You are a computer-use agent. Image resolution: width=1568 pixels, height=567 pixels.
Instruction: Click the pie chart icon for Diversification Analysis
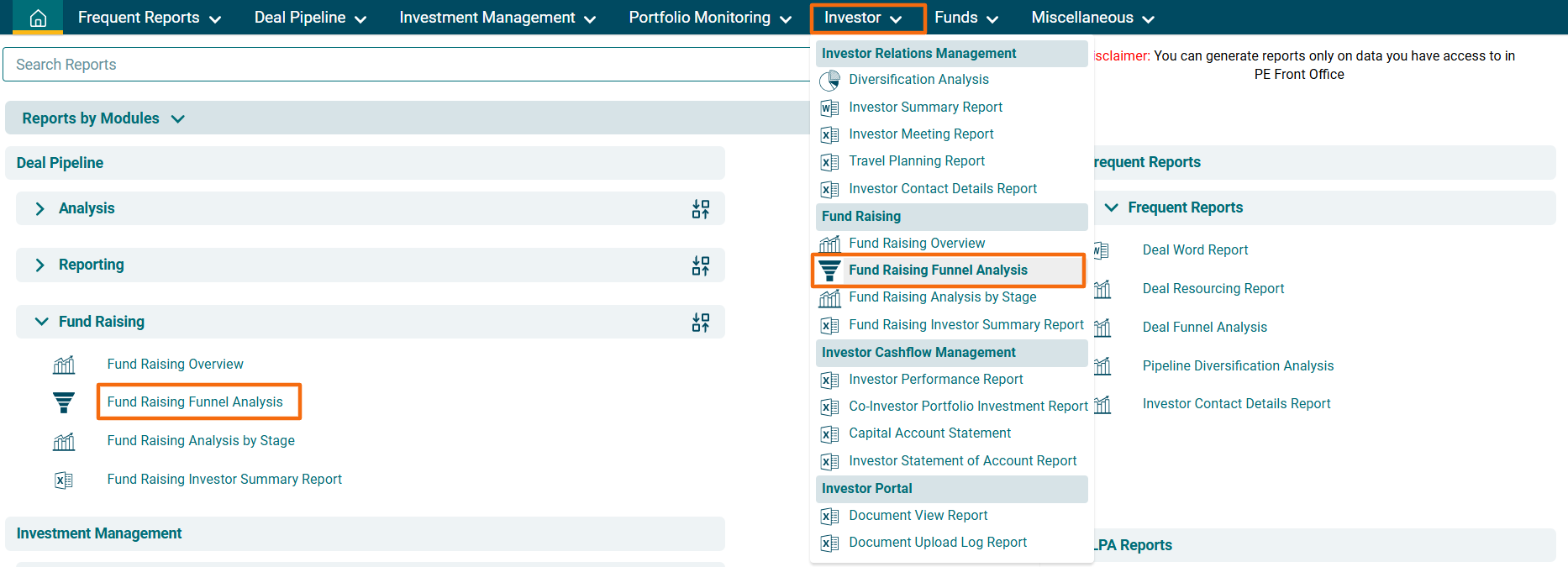829,80
